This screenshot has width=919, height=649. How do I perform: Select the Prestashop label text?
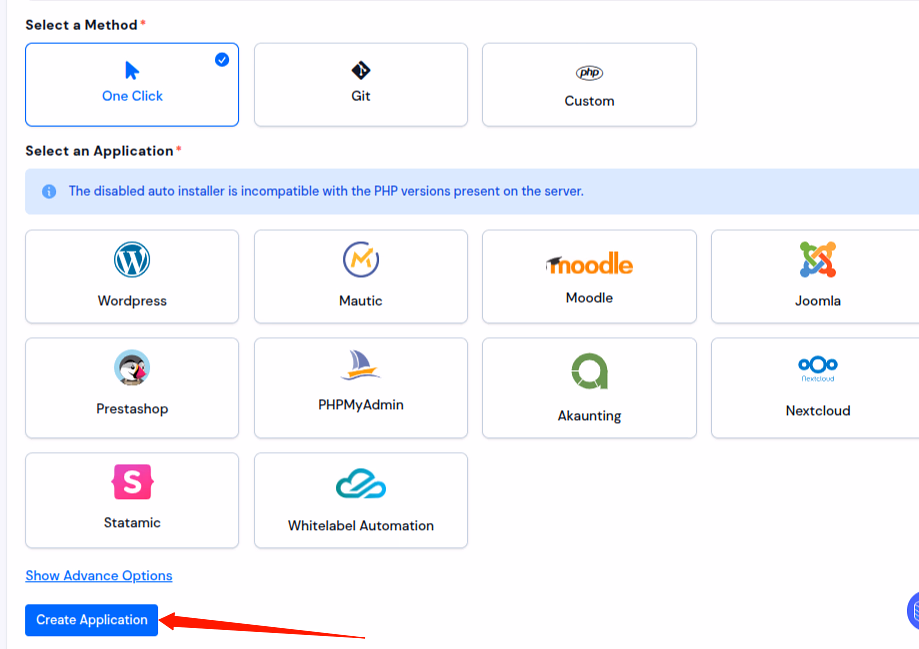coord(132,409)
